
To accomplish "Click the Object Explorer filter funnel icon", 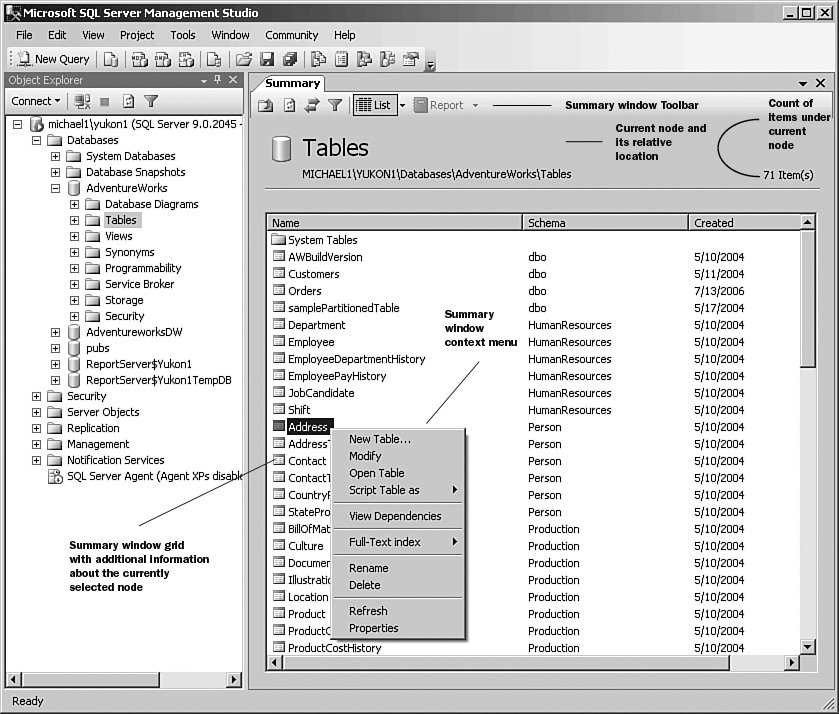I will pyautogui.click(x=151, y=101).
